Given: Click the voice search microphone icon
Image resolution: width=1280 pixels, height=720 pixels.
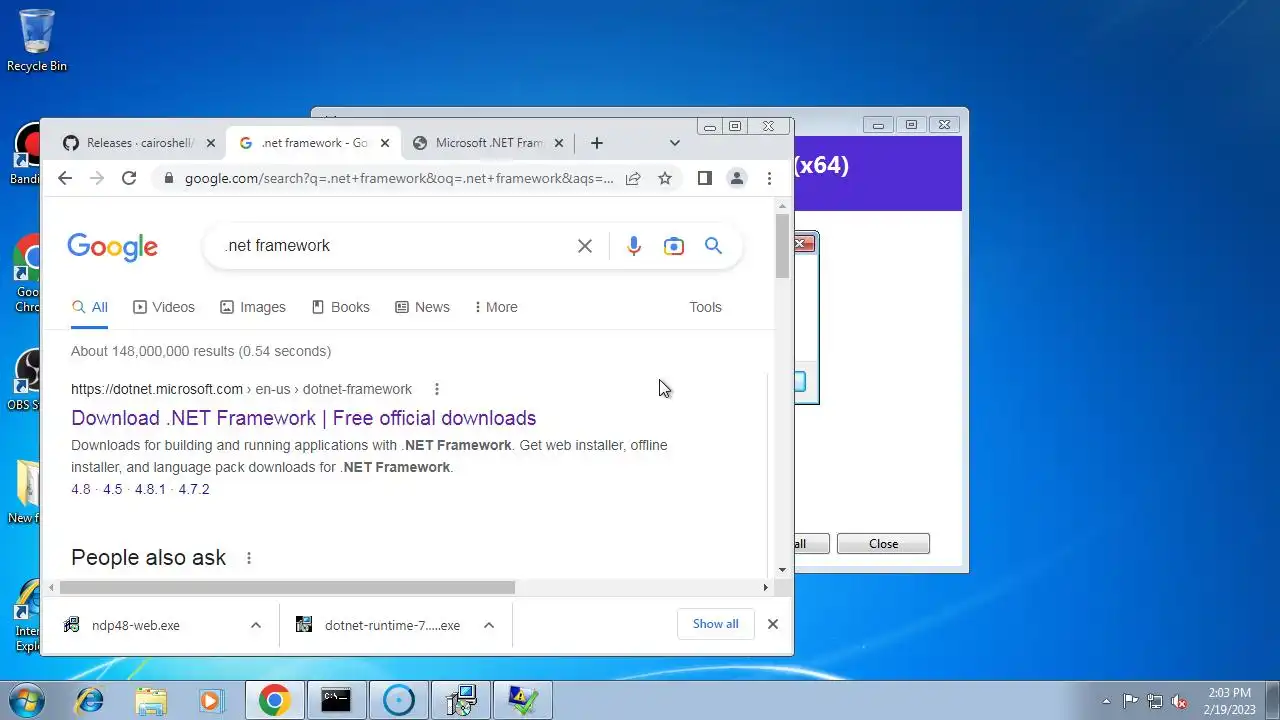Looking at the screenshot, I should click(634, 246).
